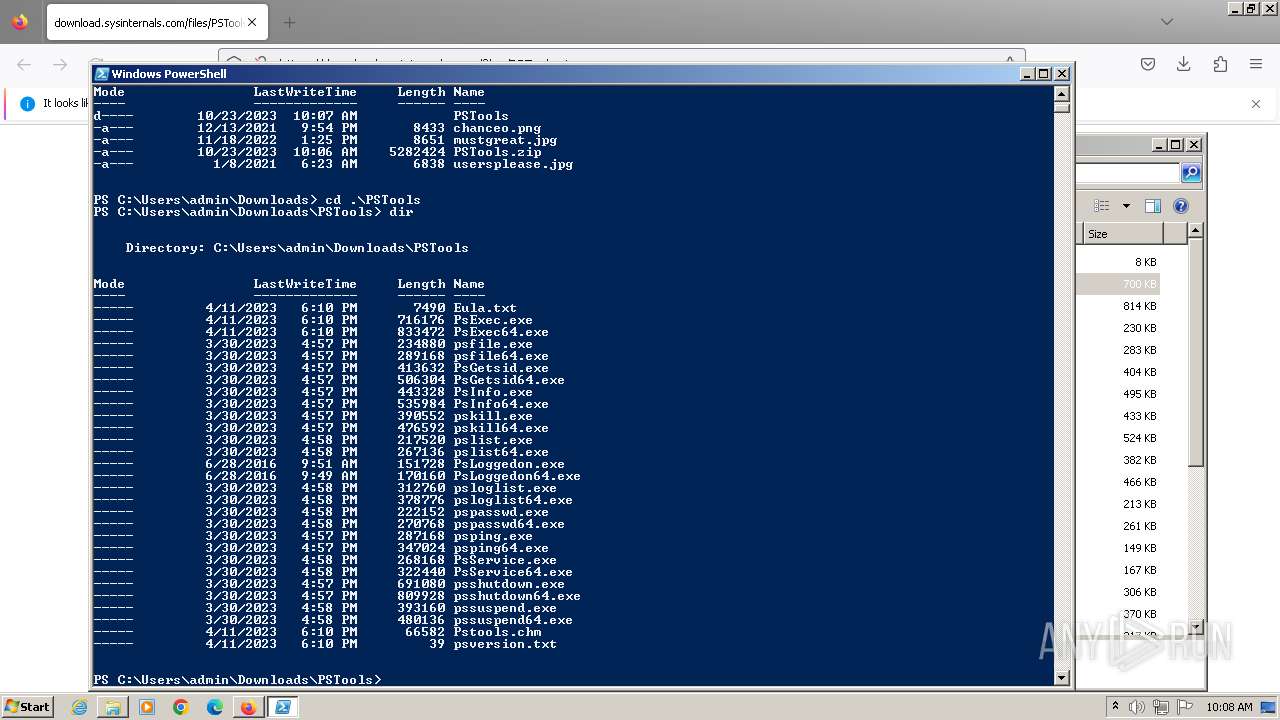Screen dimensions: 1280x720
Task: Click the 10:08 AM taskbar clock
Action: click(x=1229, y=707)
